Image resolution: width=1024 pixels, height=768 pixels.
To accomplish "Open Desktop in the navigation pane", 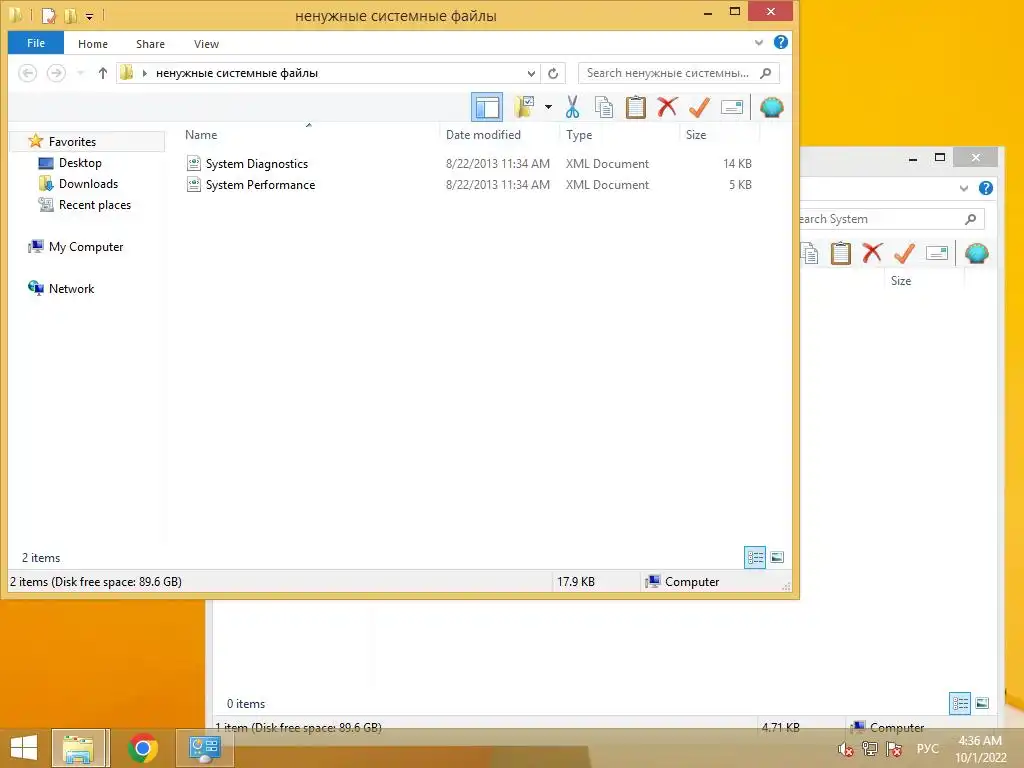I will pos(80,163).
